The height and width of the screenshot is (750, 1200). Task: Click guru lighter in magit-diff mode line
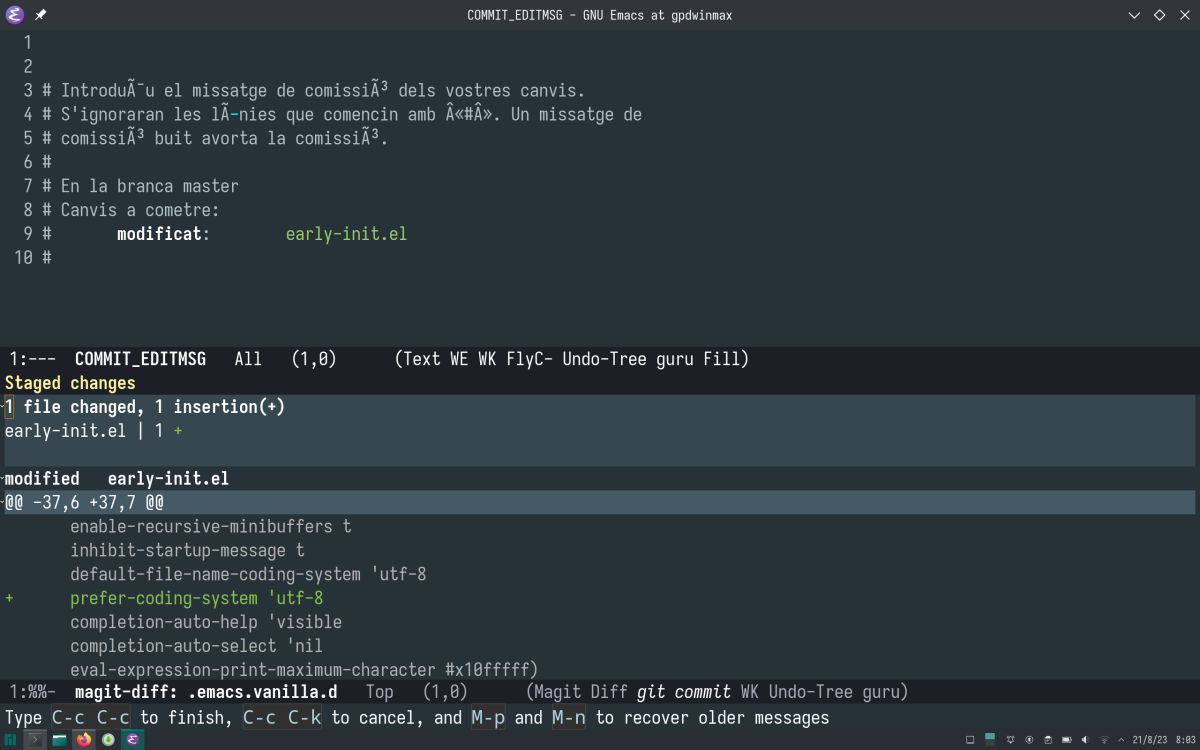click(881, 692)
